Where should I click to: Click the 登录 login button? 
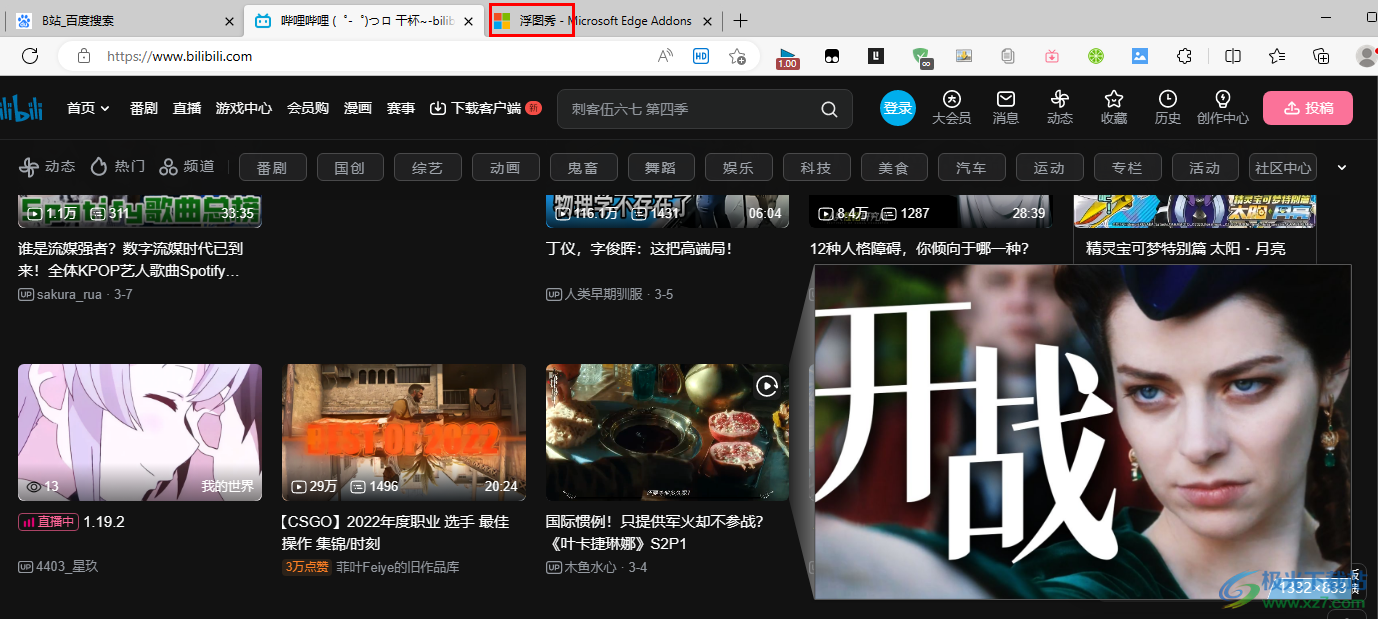pyautogui.click(x=898, y=108)
